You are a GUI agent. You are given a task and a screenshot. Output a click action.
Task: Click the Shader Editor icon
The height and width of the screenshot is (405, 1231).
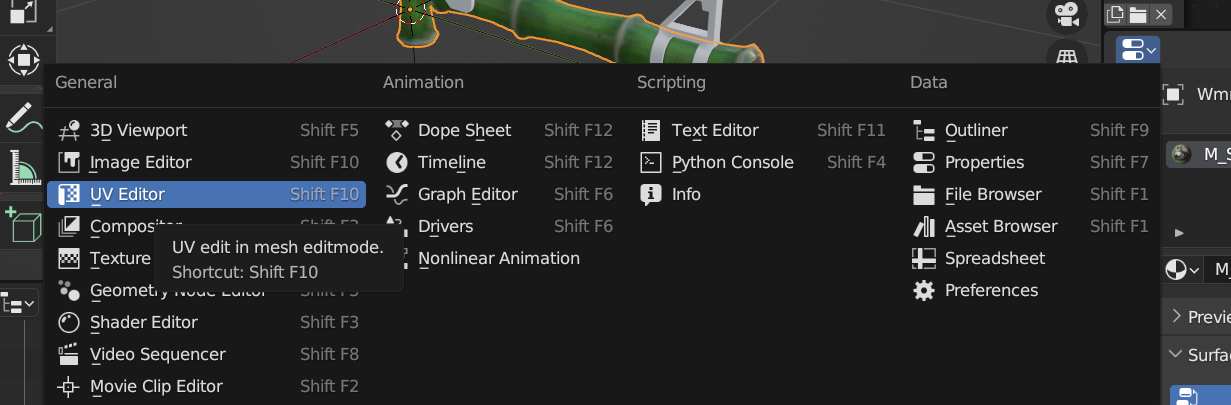[x=69, y=322]
